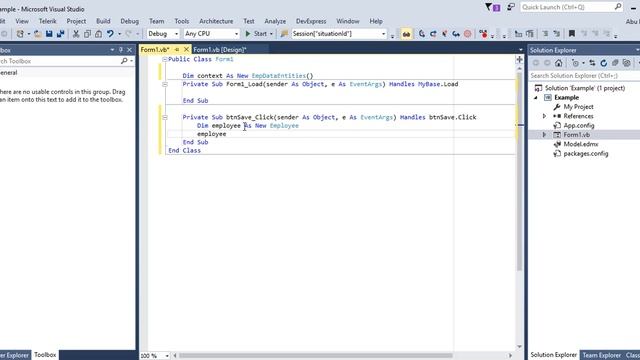This screenshot has width=640, height=360.
Task: Switch to the Team Explorer tab
Action: pos(602,355)
